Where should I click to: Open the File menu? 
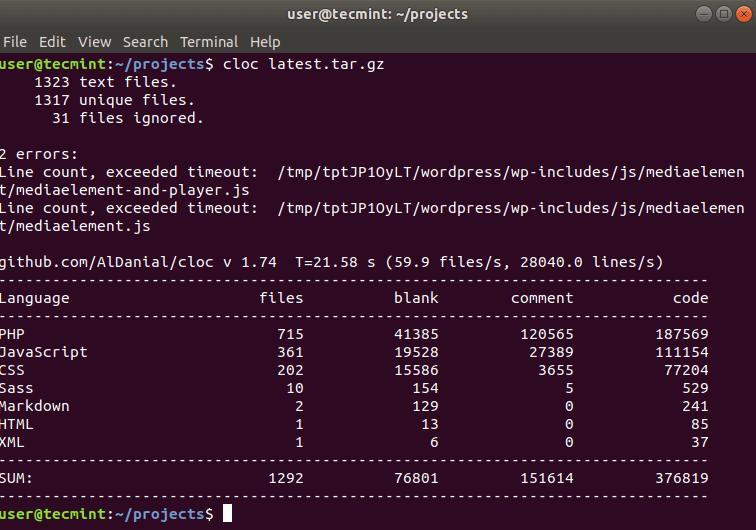tap(14, 42)
